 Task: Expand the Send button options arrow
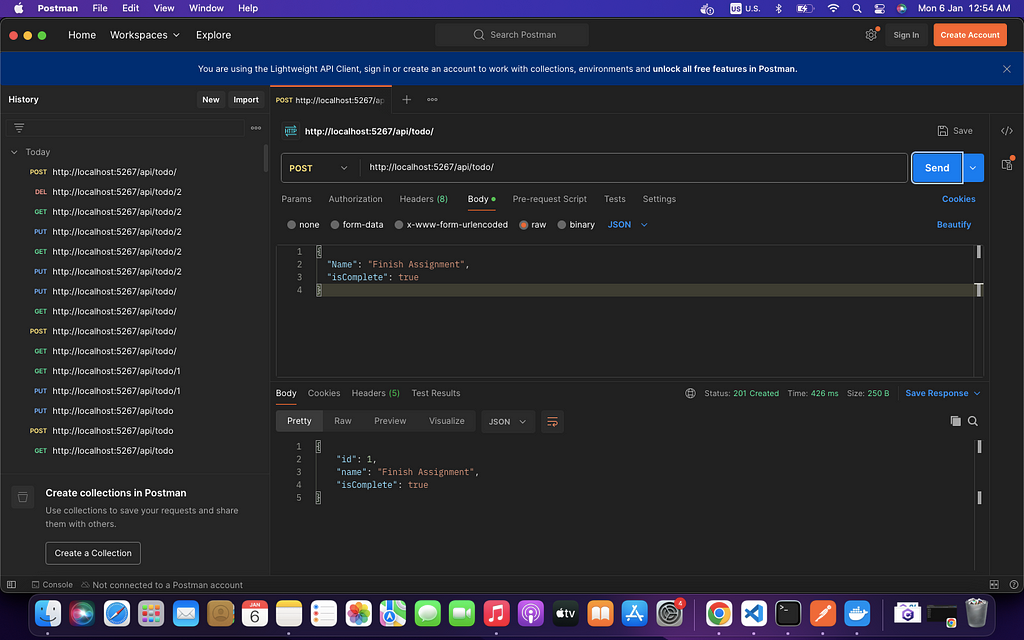[x=972, y=168]
